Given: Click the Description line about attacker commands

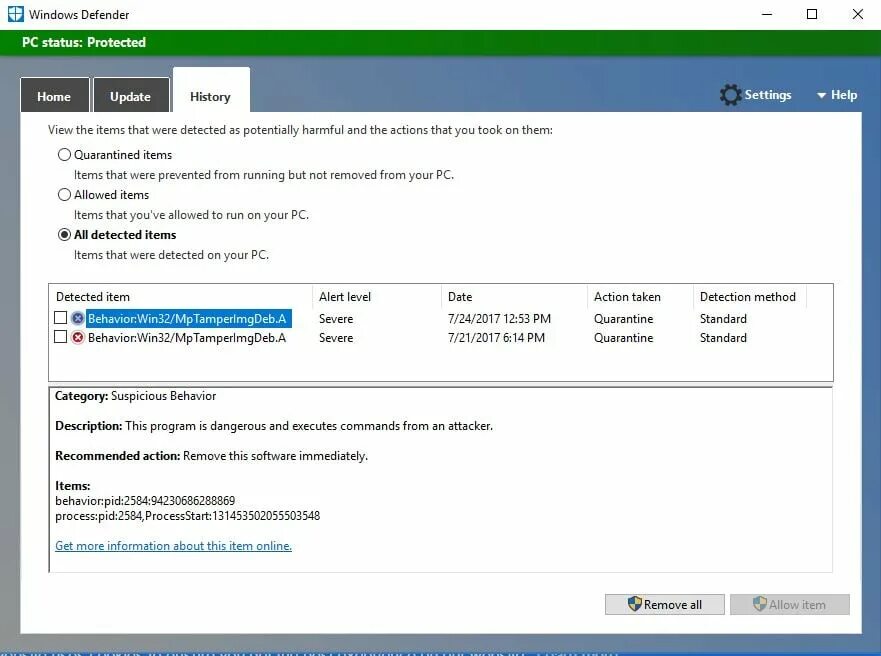Looking at the screenshot, I should coord(274,426).
